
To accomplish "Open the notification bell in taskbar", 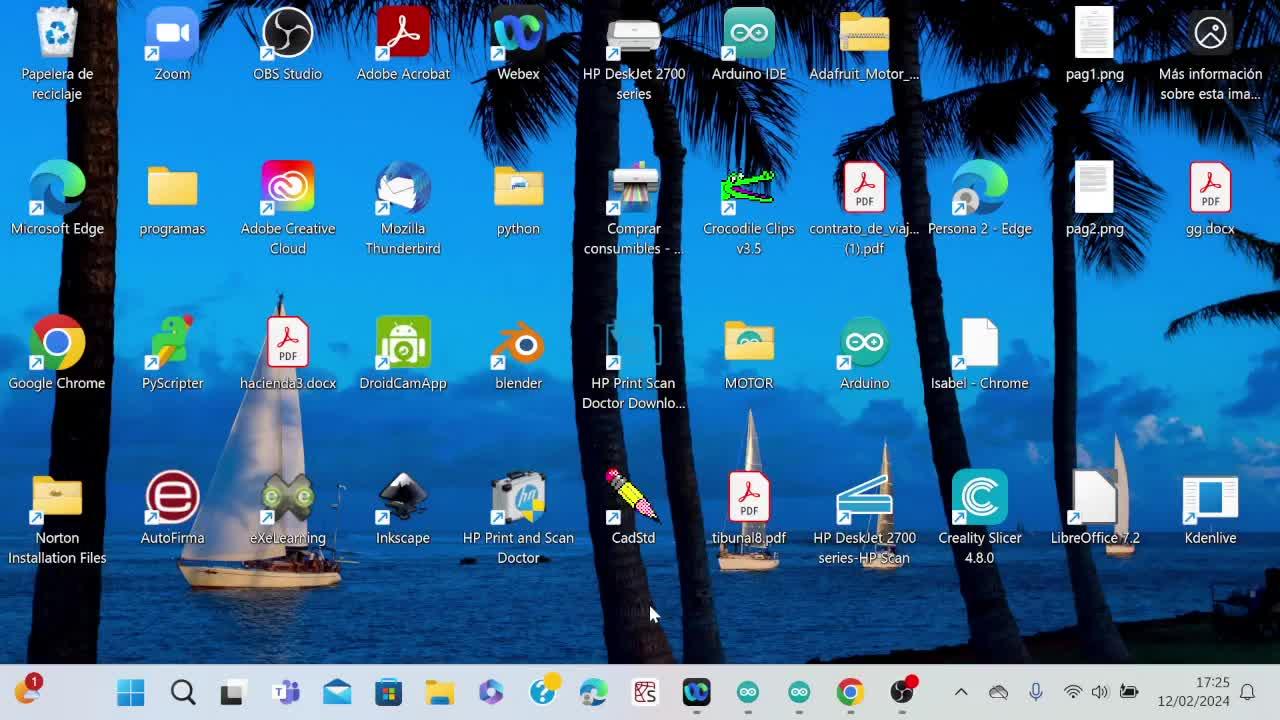I will click(1247, 692).
